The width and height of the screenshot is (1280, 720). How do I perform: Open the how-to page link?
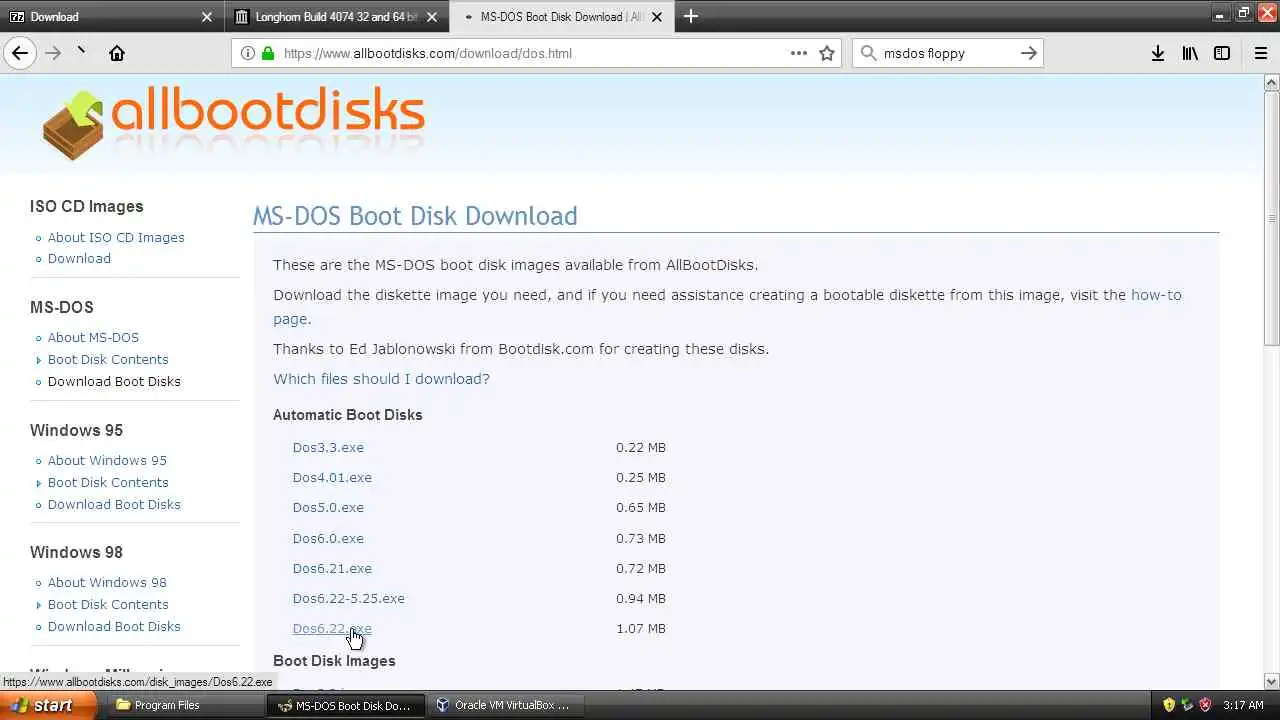[x=1156, y=295]
